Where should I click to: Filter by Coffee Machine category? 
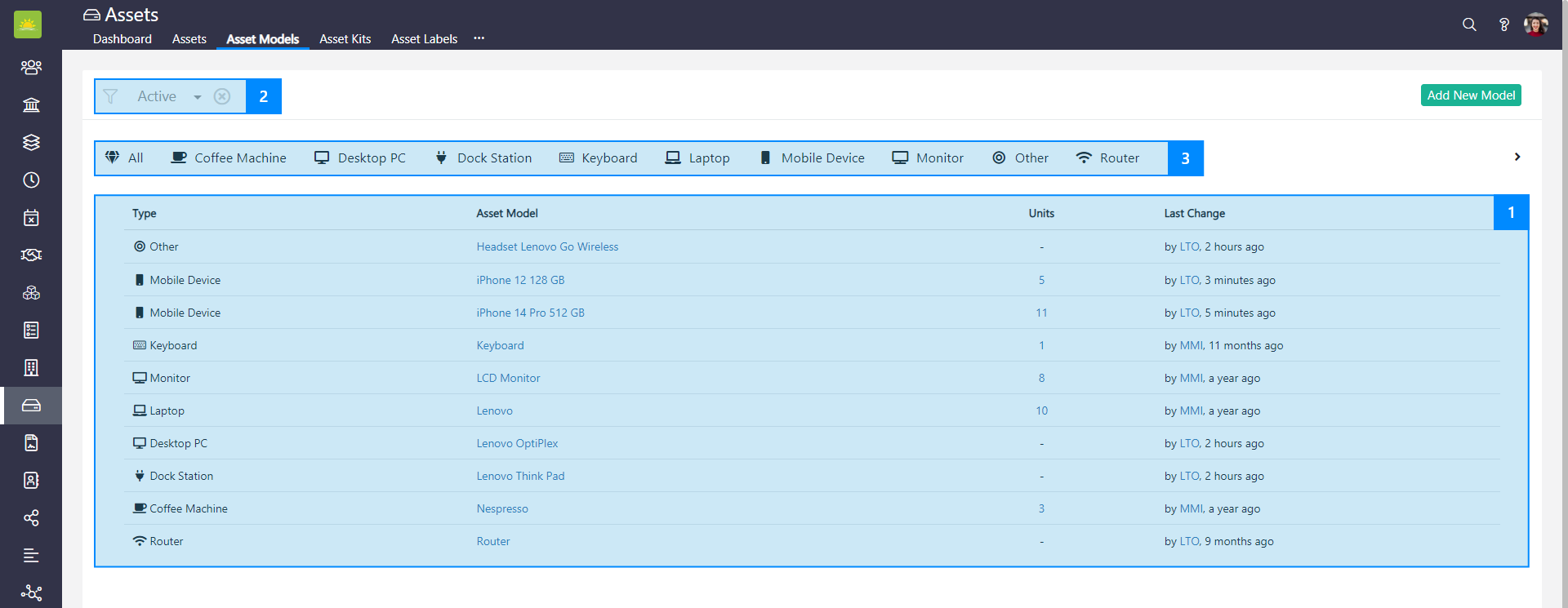(x=229, y=158)
